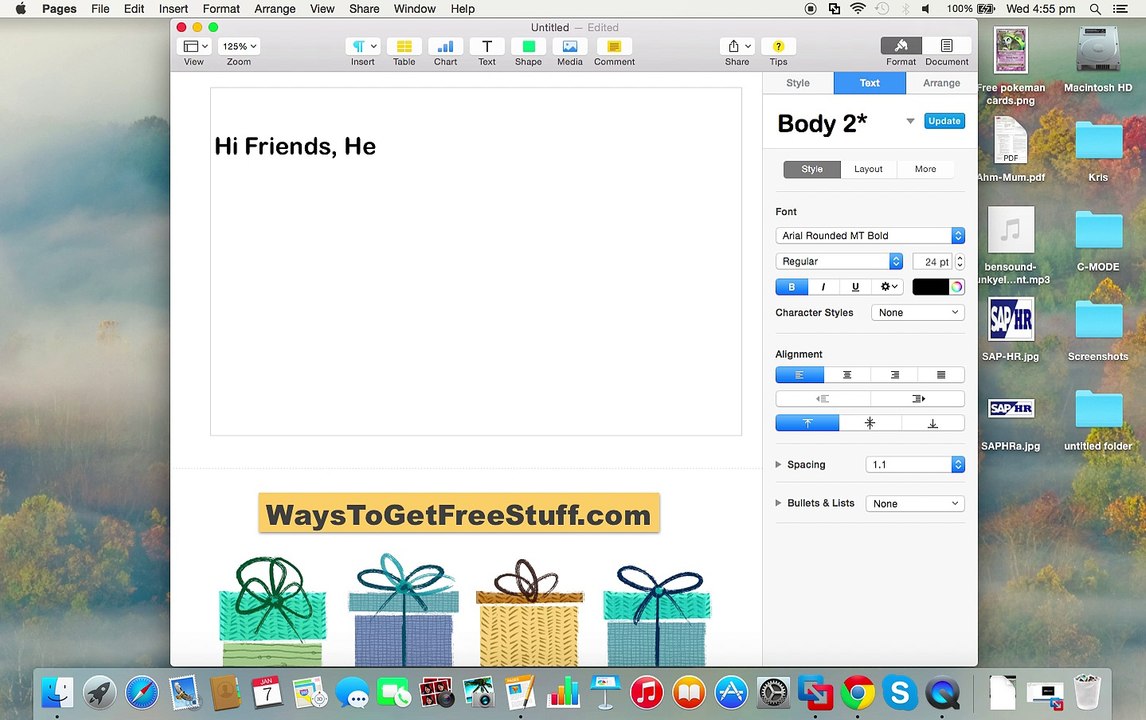
Task: Decrease paragraph indent
Action: pyautogui.click(x=823, y=398)
